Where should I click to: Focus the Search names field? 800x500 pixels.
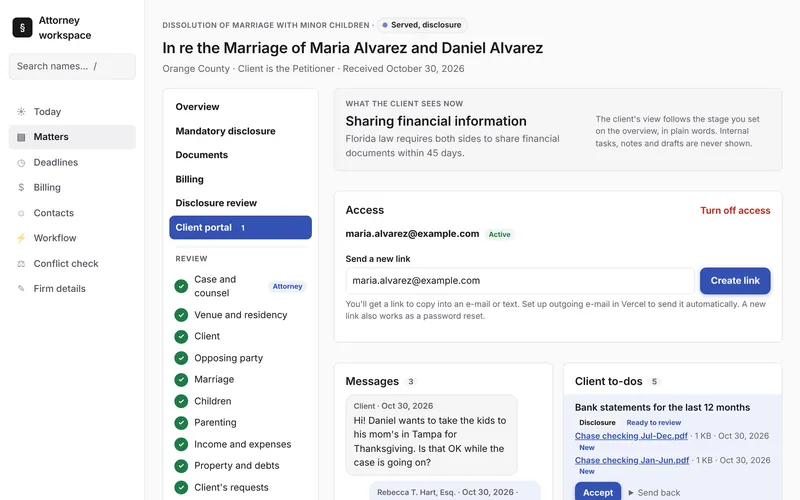point(72,66)
